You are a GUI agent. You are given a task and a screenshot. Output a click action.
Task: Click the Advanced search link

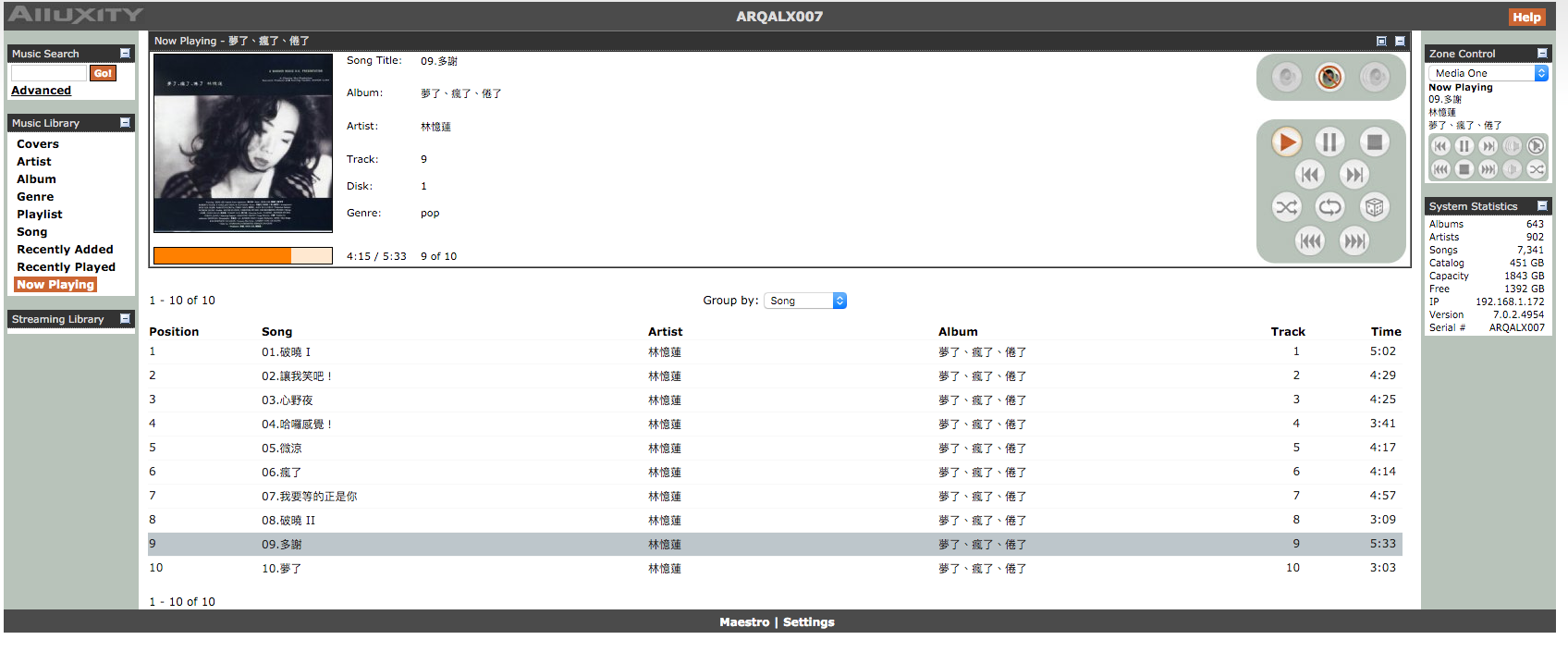click(x=41, y=91)
